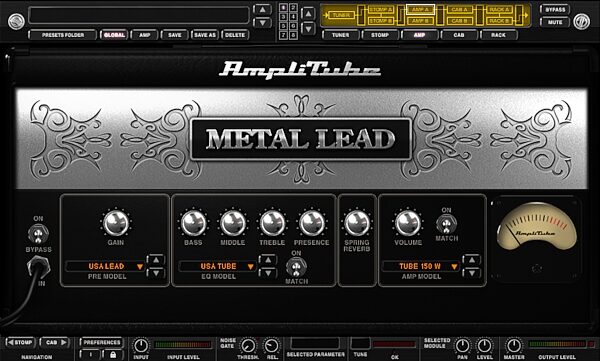The height and width of the screenshot is (361, 600).
Task: Step routing selection down arrow
Action: point(308,29)
